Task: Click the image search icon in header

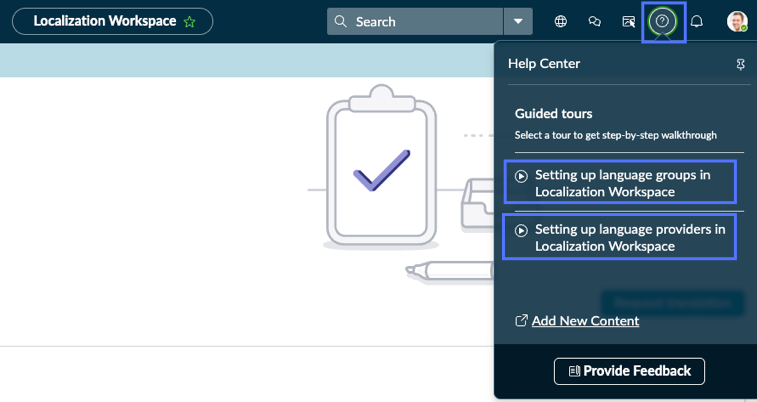Action: coord(629,21)
